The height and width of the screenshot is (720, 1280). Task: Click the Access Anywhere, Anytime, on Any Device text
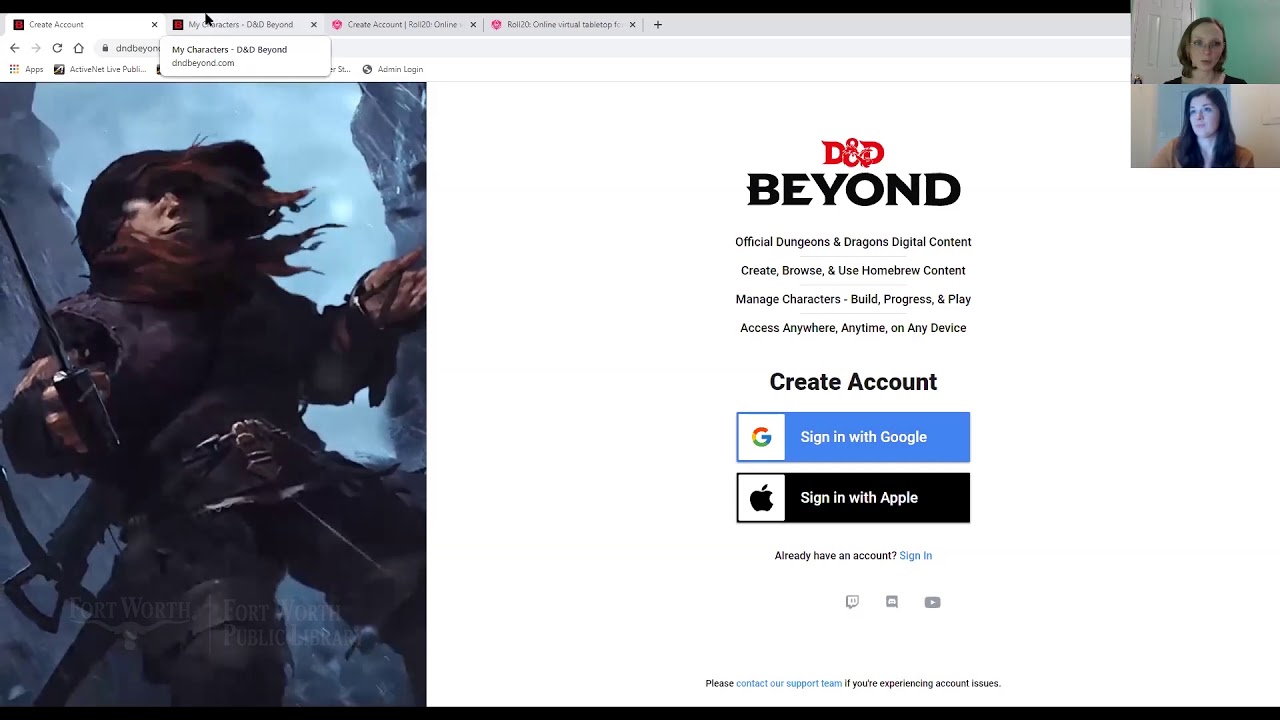tap(853, 328)
